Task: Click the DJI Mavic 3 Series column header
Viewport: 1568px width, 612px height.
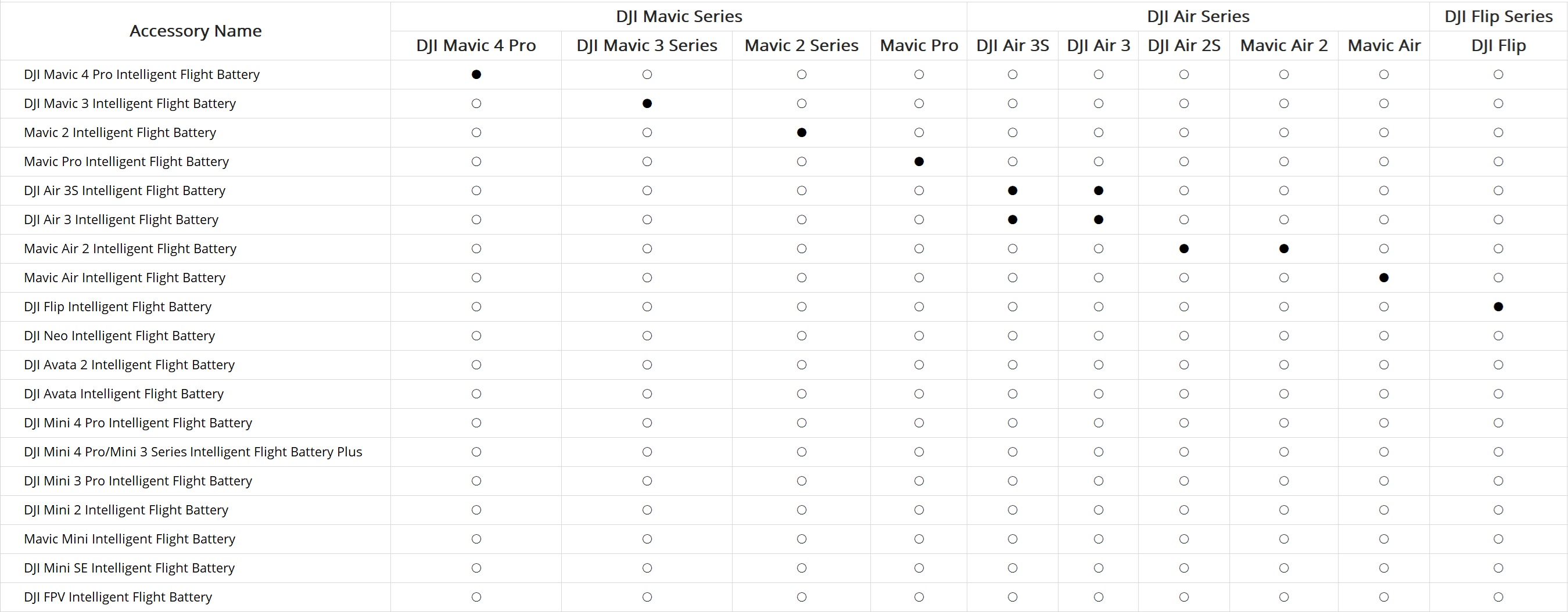Action: [647, 46]
